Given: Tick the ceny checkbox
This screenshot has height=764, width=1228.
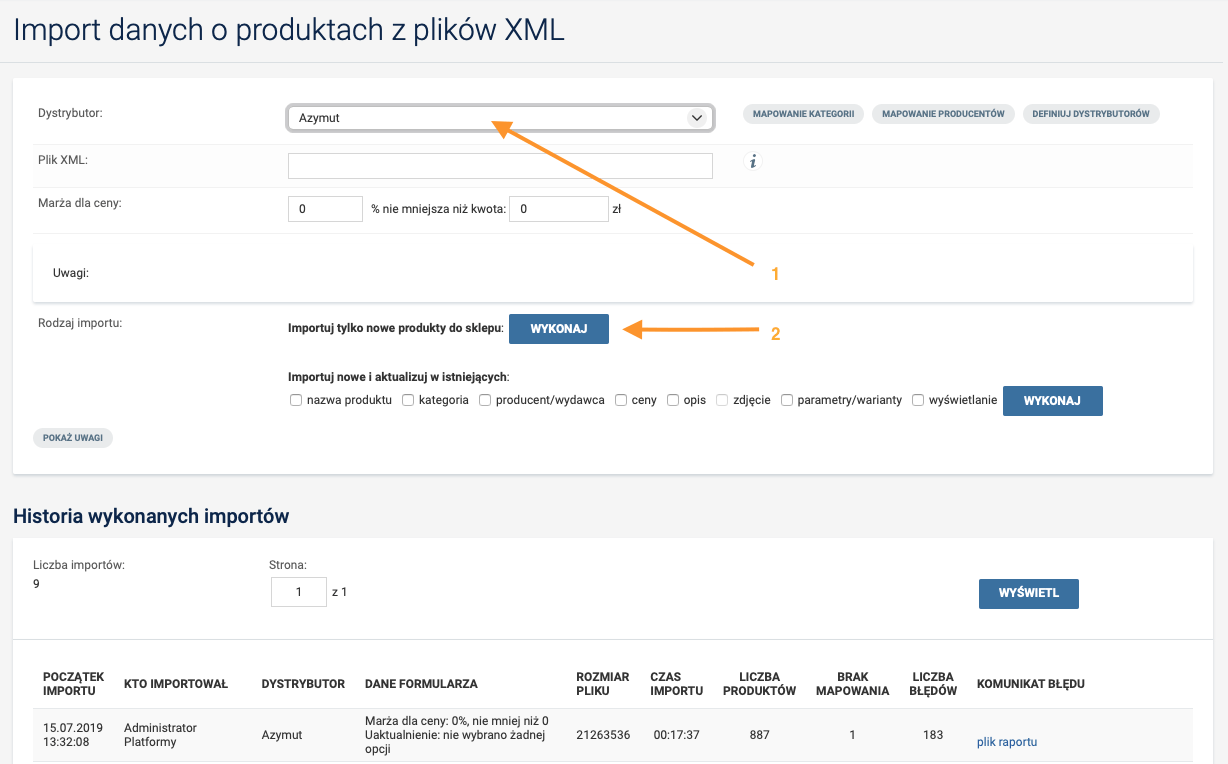Looking at the screenshot, I should coord(621,400).
